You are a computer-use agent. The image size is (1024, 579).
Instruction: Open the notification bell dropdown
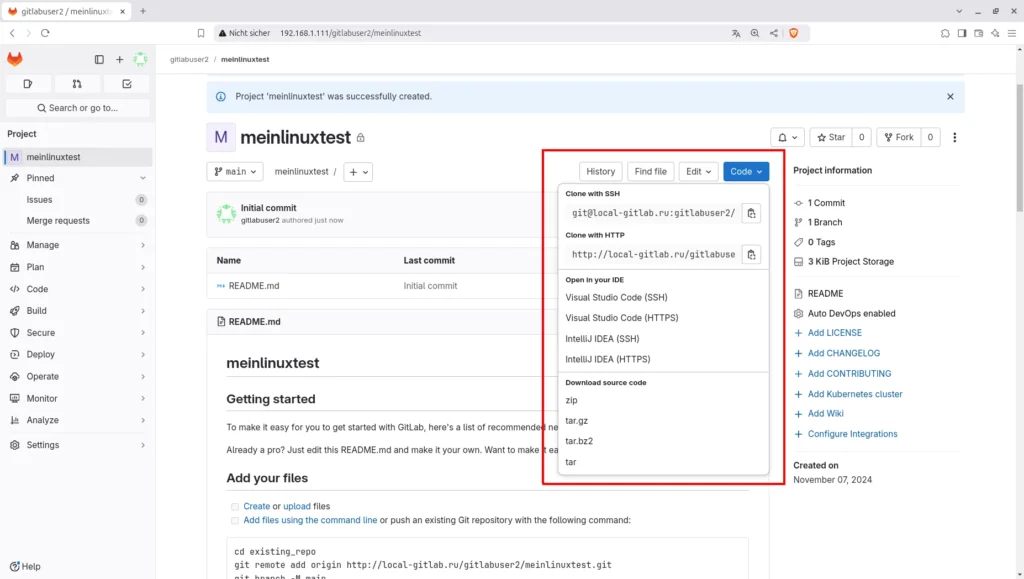tap(787, 138)
